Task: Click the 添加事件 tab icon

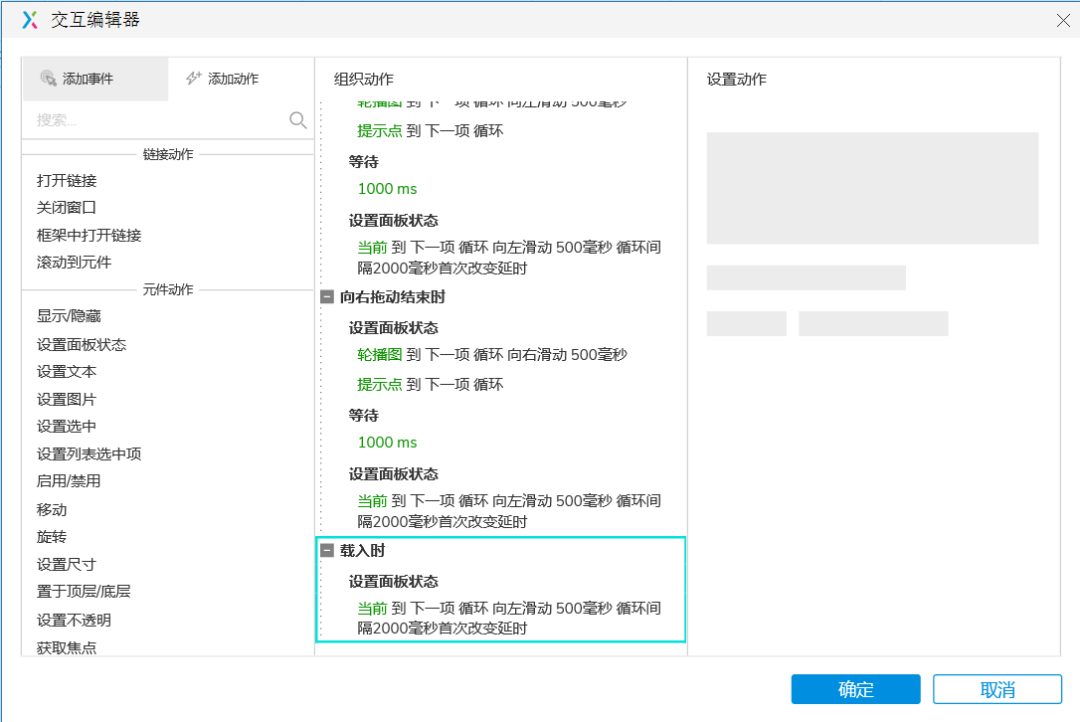Action: coord(48,79)
